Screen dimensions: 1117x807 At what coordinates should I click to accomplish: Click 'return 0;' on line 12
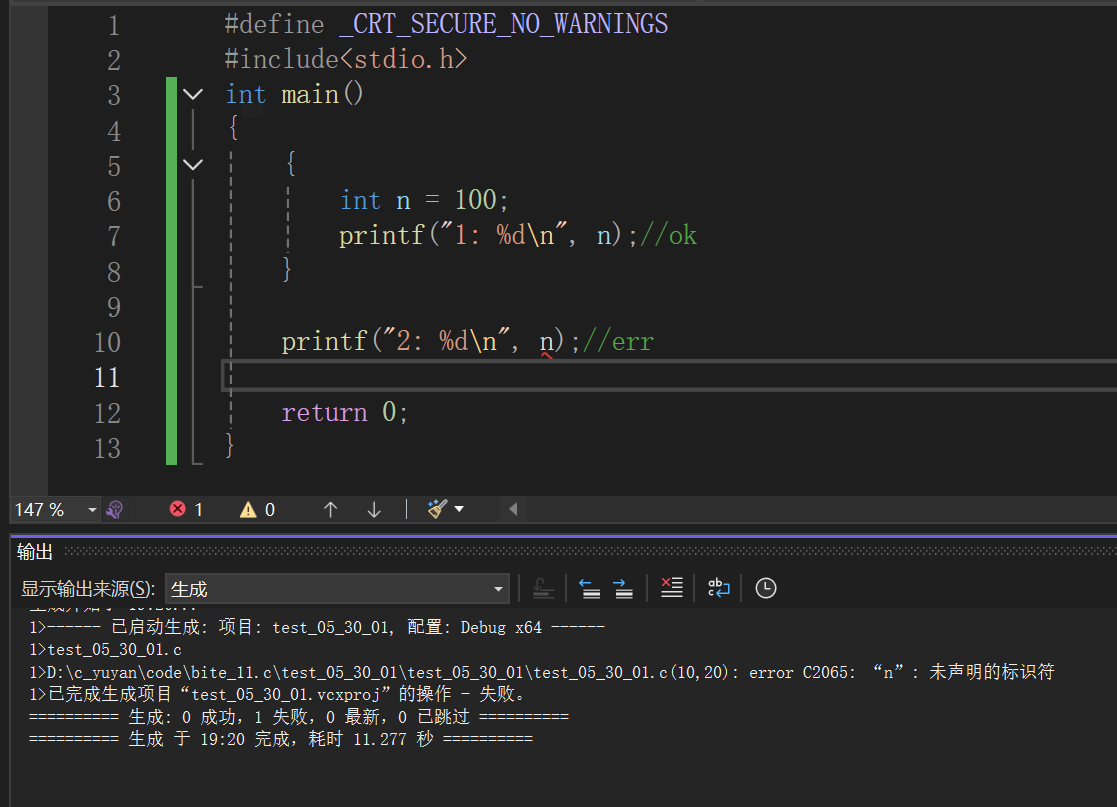coord(345,412)
